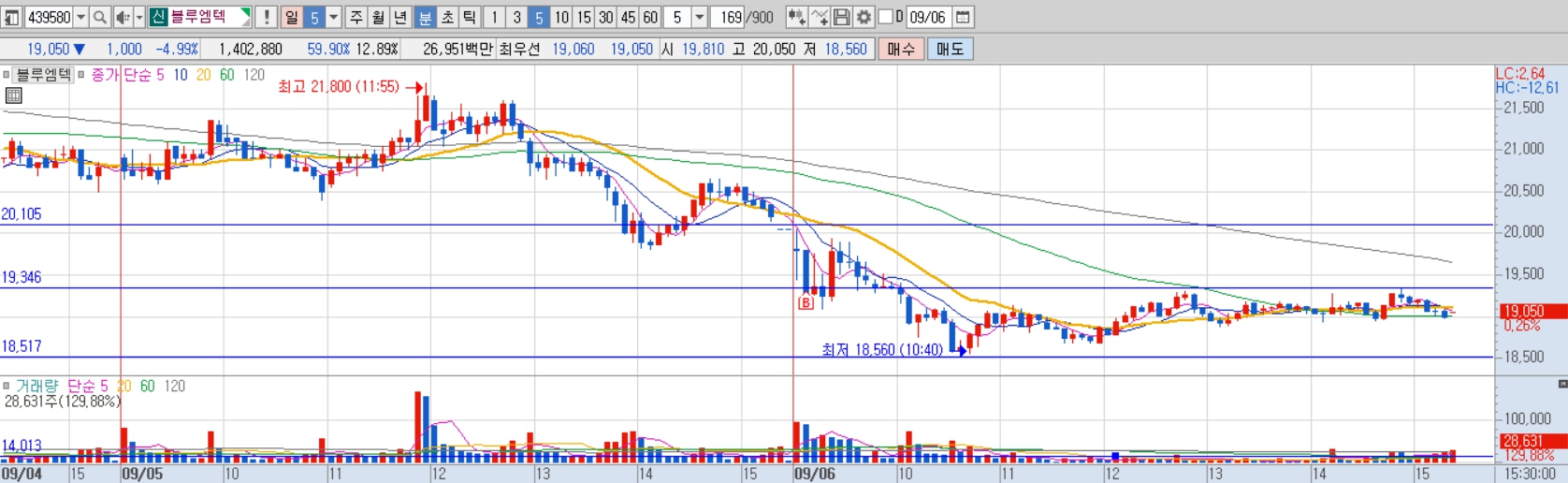Open chart settings gear
This screenshot has width=1568, height=483.
tap(864, 17)
